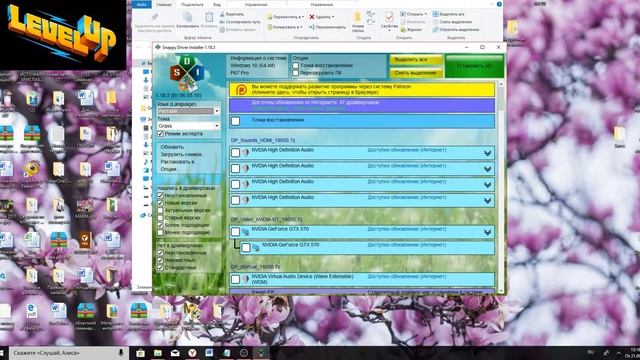Tick checkbox of nested GeForce GTX 570 row
The height and width of the screenshot is (360, 640).
[246, 248]
